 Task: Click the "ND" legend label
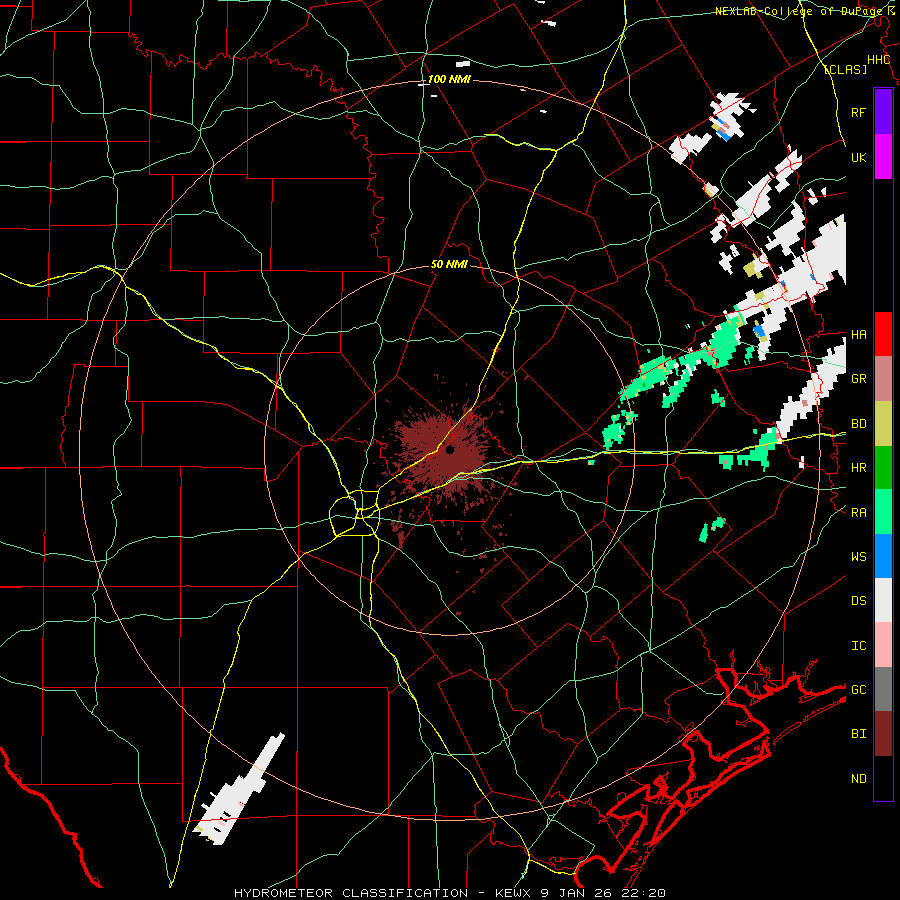click(x=858, y=779)
